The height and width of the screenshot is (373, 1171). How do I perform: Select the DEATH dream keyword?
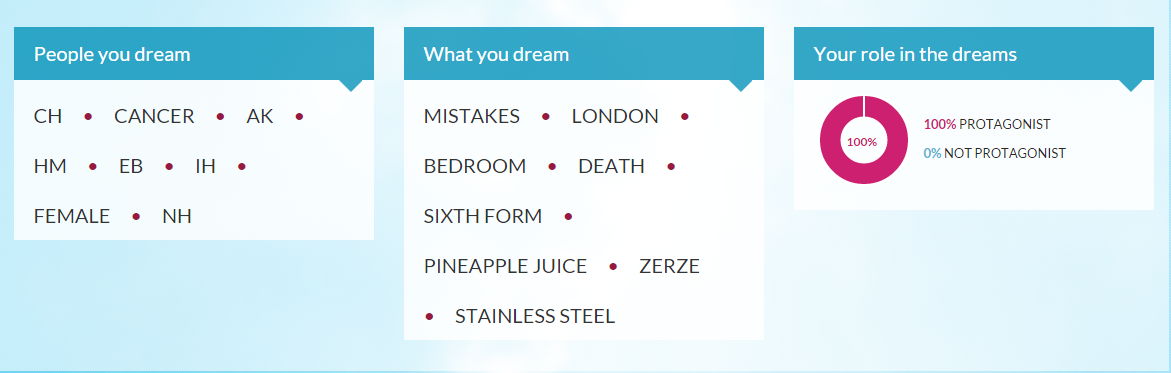612,167
